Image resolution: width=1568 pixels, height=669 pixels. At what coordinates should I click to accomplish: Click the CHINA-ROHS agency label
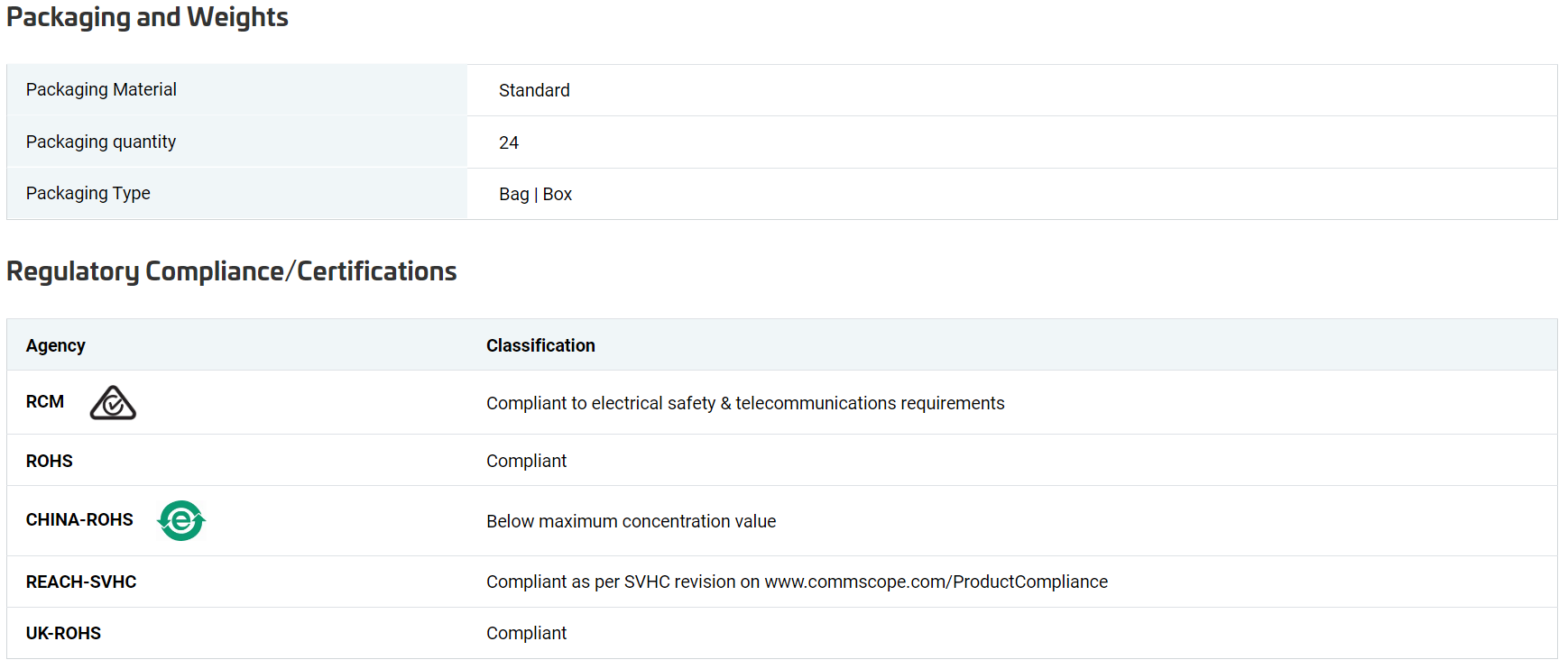(79, 519)
